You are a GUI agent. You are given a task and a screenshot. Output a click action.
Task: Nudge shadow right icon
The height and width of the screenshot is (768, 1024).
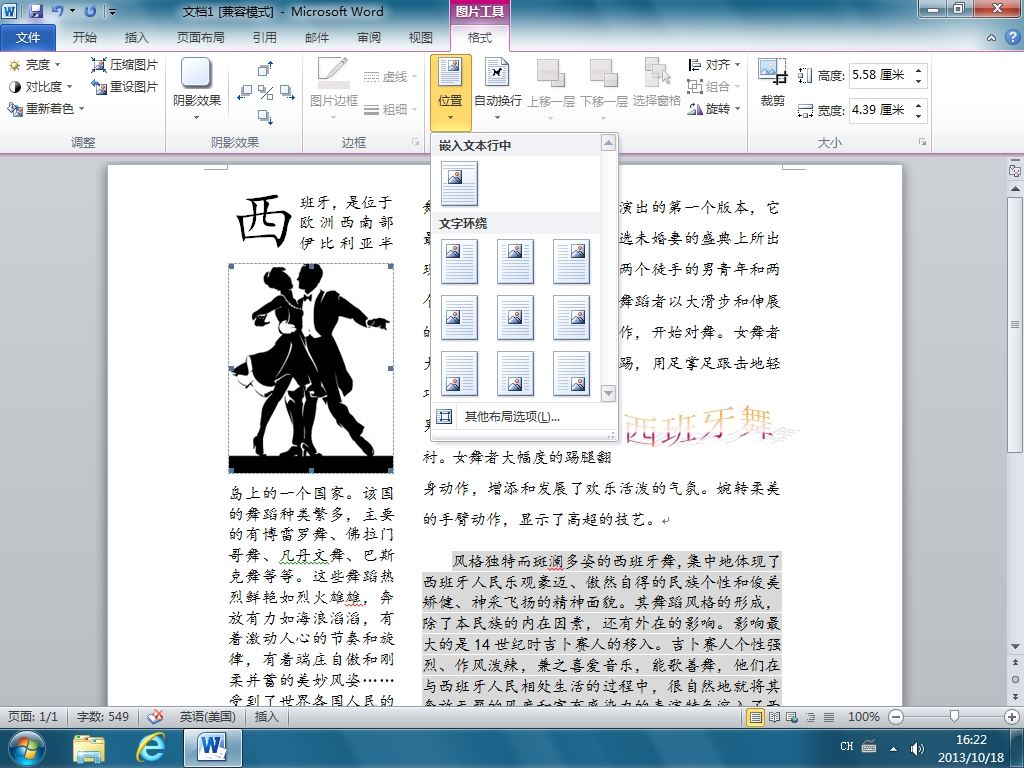(287, 92)
